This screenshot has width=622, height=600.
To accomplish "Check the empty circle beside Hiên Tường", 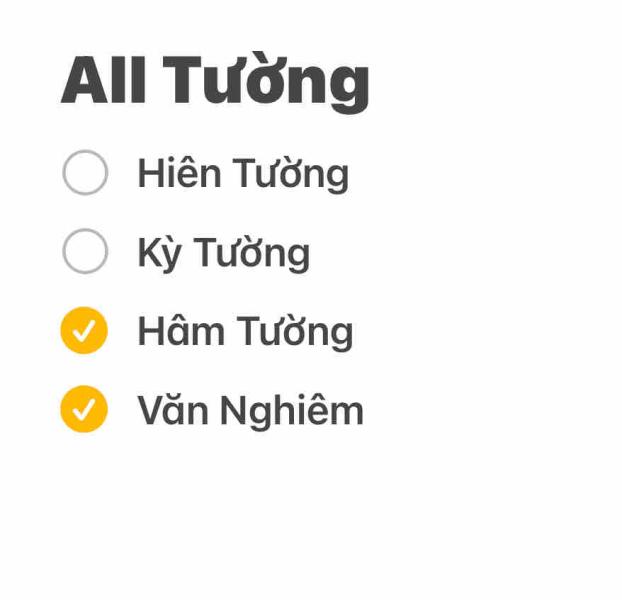I will coord(85,172).
